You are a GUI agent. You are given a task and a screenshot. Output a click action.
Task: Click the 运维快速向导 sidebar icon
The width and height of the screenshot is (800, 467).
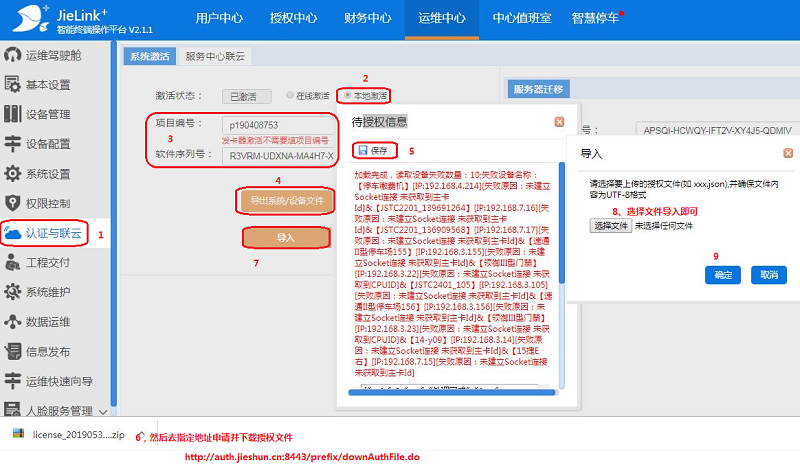point(12,381)
